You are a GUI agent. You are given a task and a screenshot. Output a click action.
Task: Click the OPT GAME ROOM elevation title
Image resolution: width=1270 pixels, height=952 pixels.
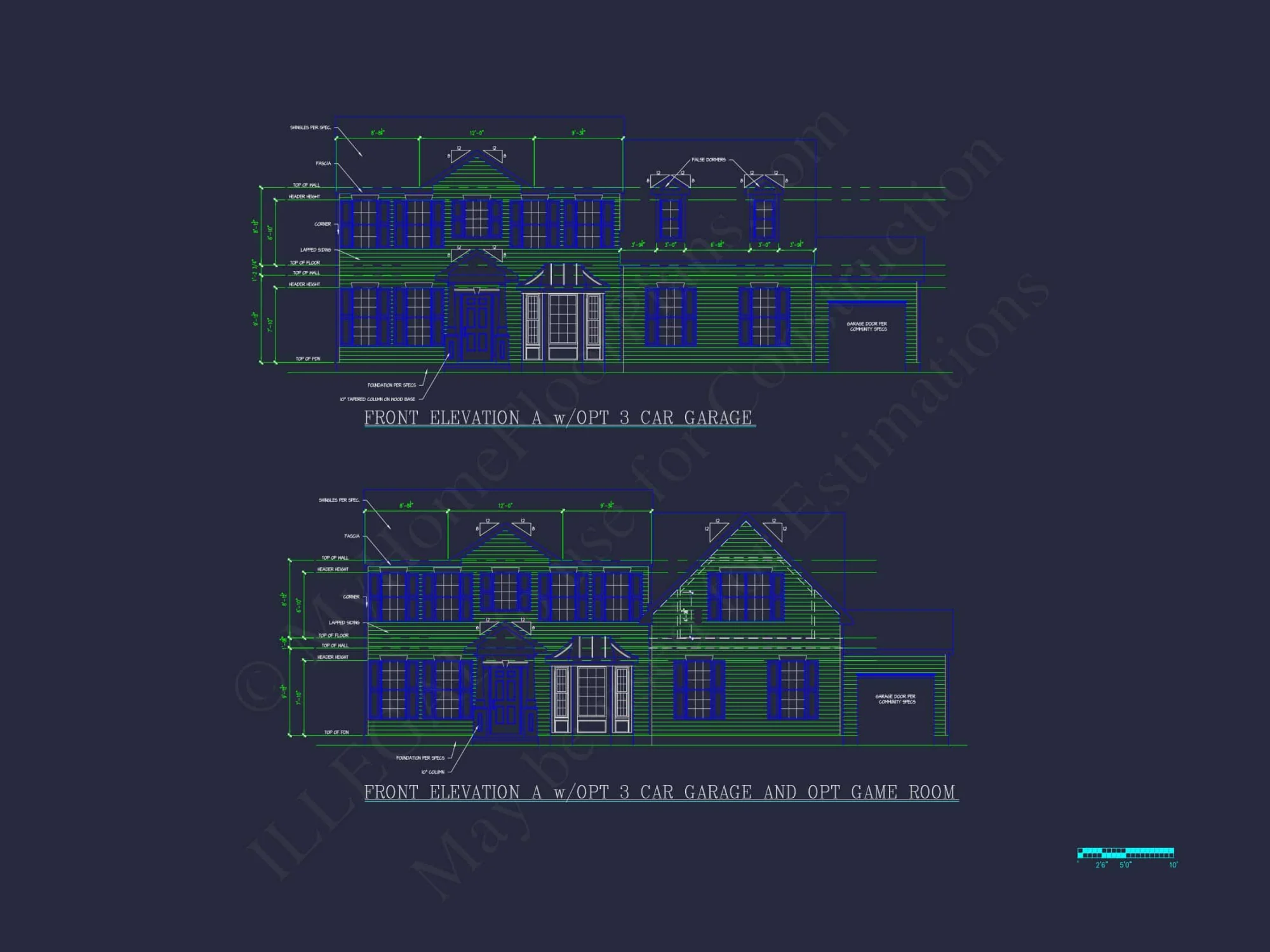pyautogui.click(x=660, y=791)
